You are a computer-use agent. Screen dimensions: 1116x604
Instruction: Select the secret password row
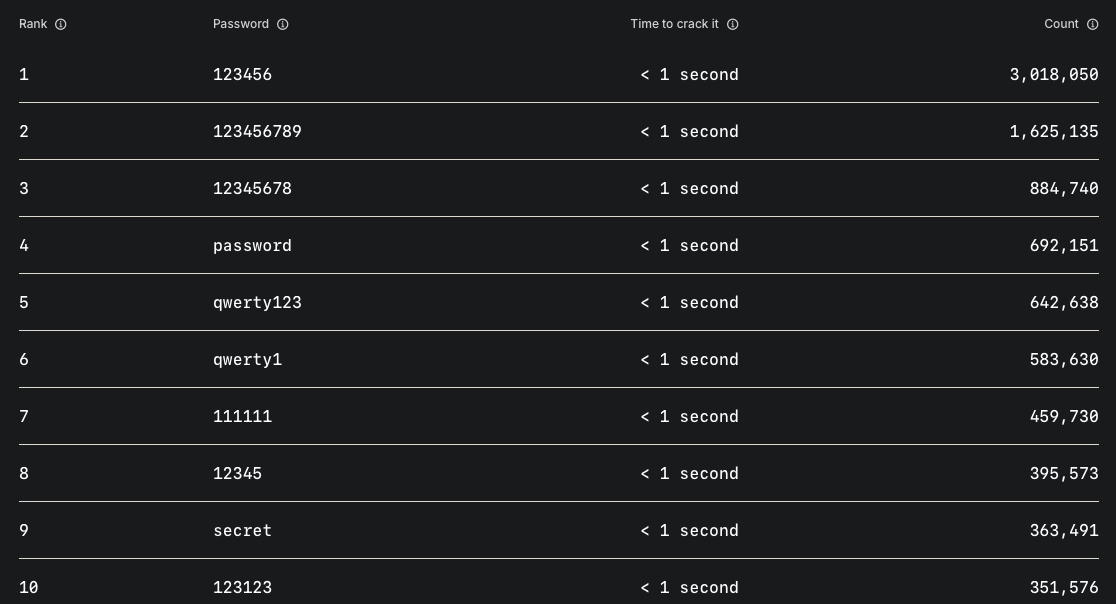pyautogui.click(x=242, y=530)
